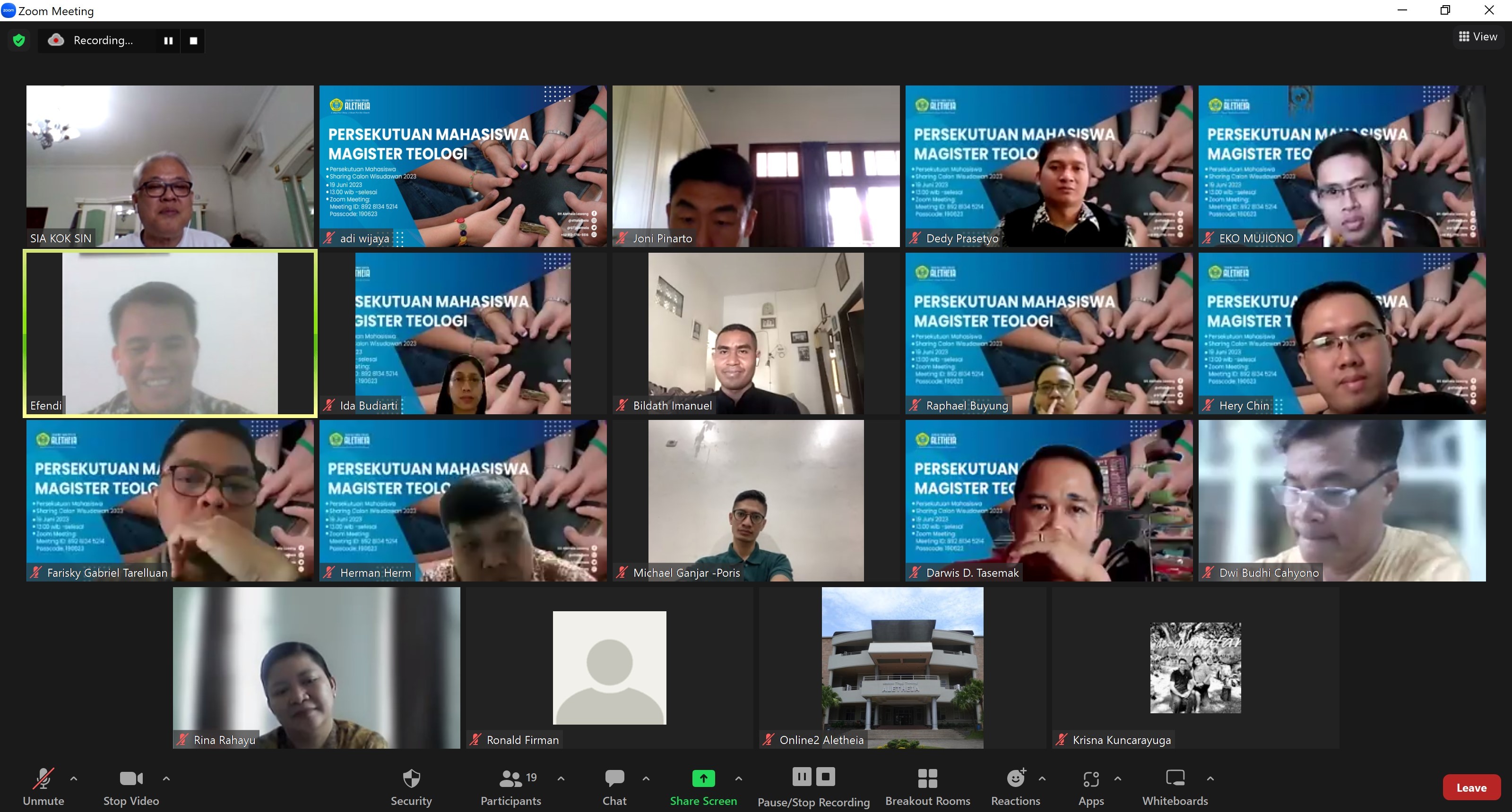Select Efendi's highlighted video tile

(170, 333)
